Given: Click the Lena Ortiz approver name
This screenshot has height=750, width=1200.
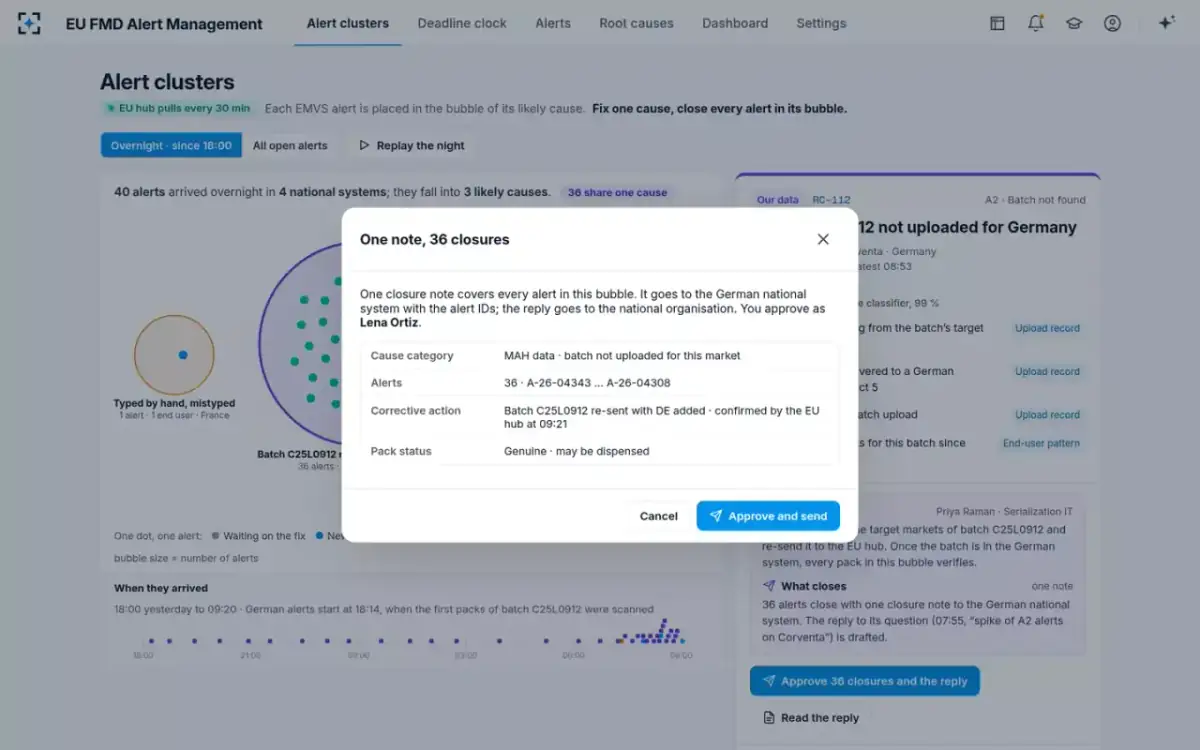Looking at the screenshot, I should [390, 323].
